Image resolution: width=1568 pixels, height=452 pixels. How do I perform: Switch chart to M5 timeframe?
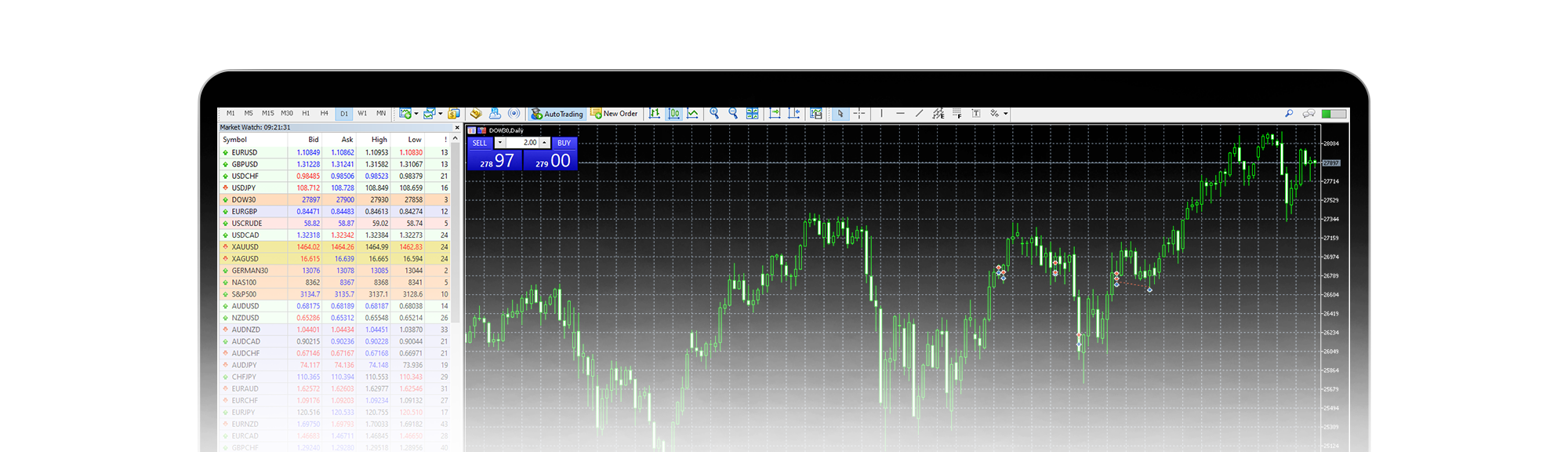(249, 114)
